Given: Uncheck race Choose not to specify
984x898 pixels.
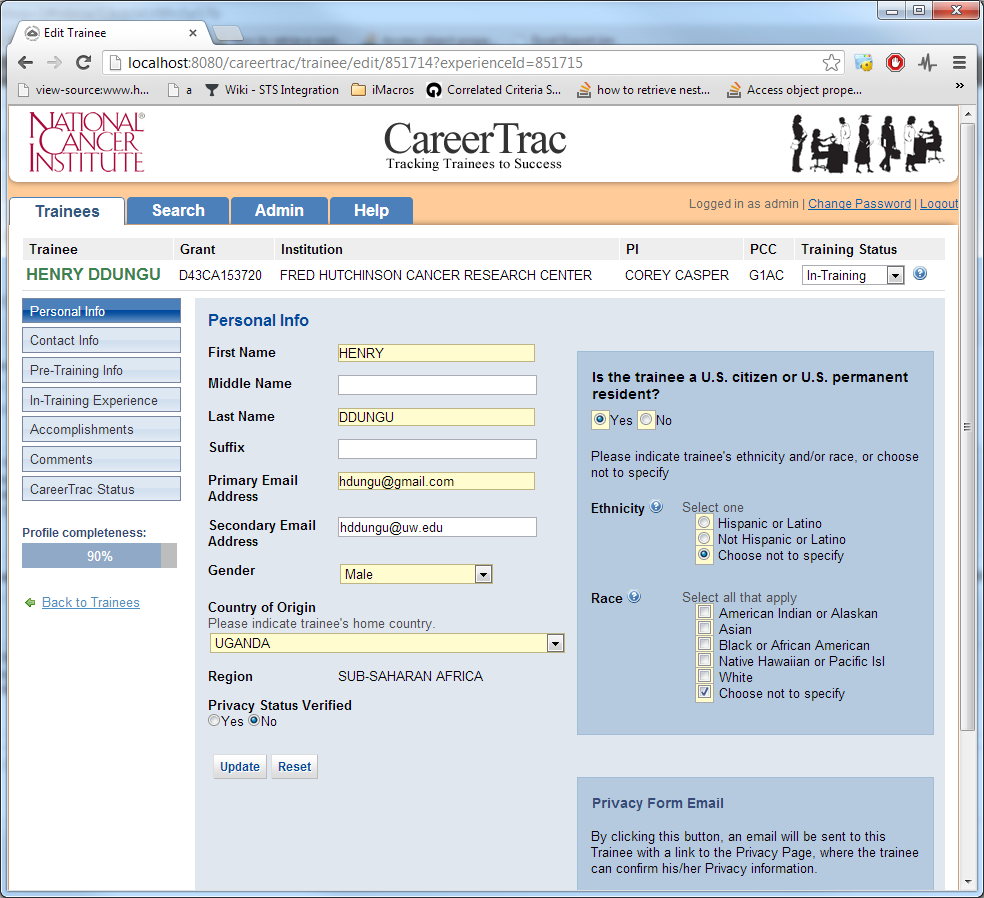Looking at the screenshot, I should click(705, 693).
